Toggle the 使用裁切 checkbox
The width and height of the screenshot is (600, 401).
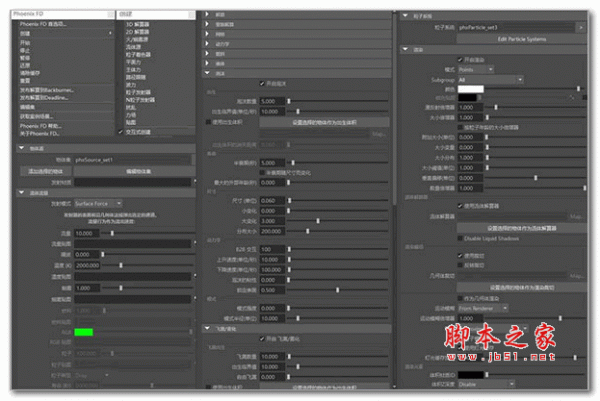click(x=460, y=255)
